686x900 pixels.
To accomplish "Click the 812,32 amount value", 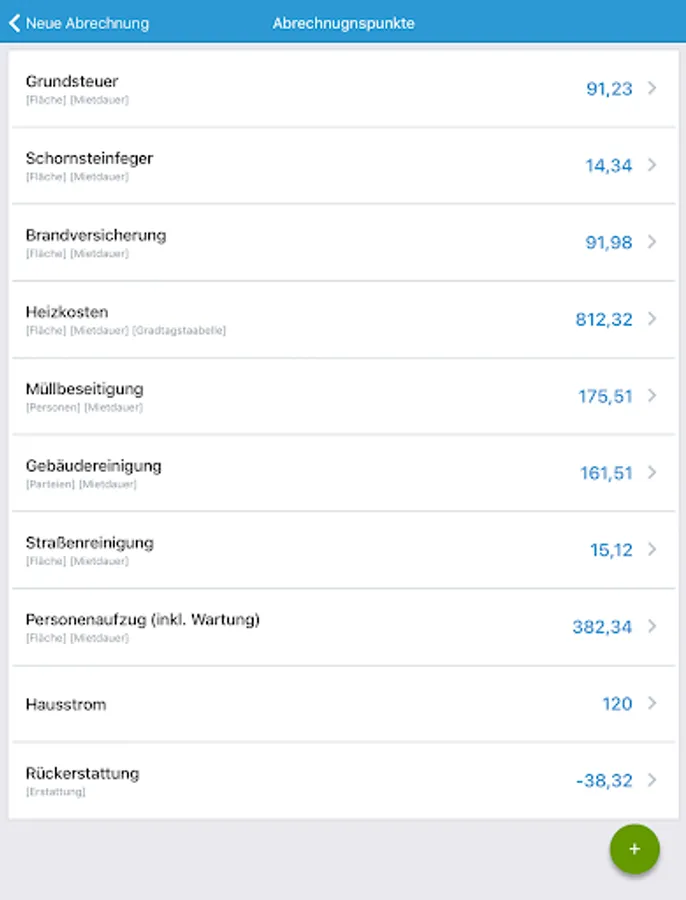I will [603, 319].
